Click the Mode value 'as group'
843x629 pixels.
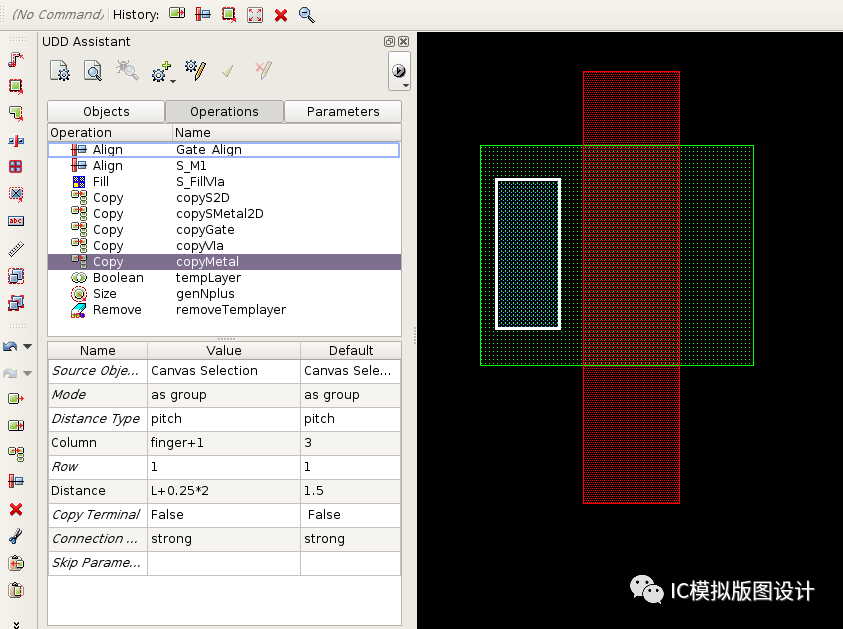tap(224, 395)
